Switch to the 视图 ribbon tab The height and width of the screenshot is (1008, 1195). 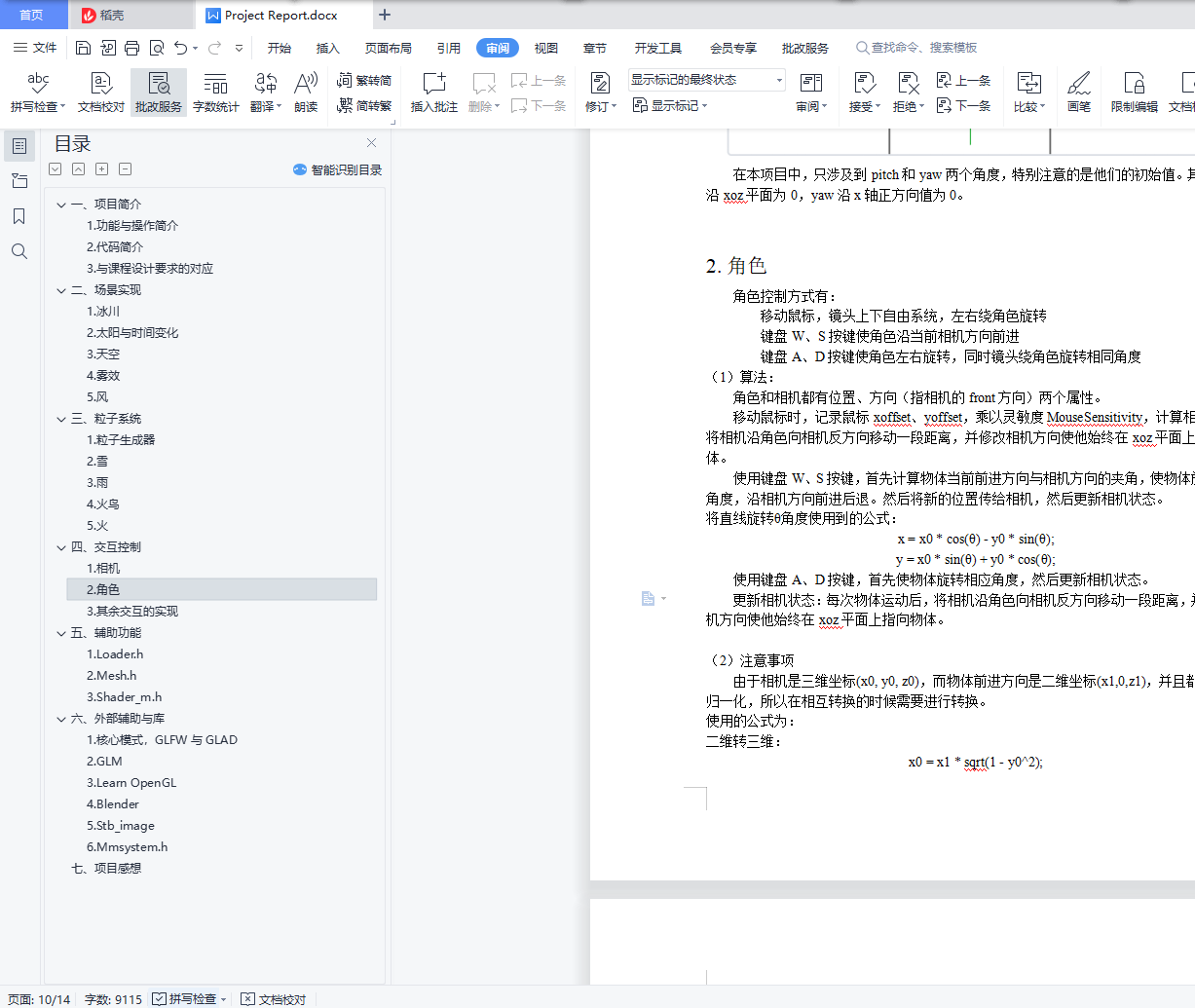point(546,48)
